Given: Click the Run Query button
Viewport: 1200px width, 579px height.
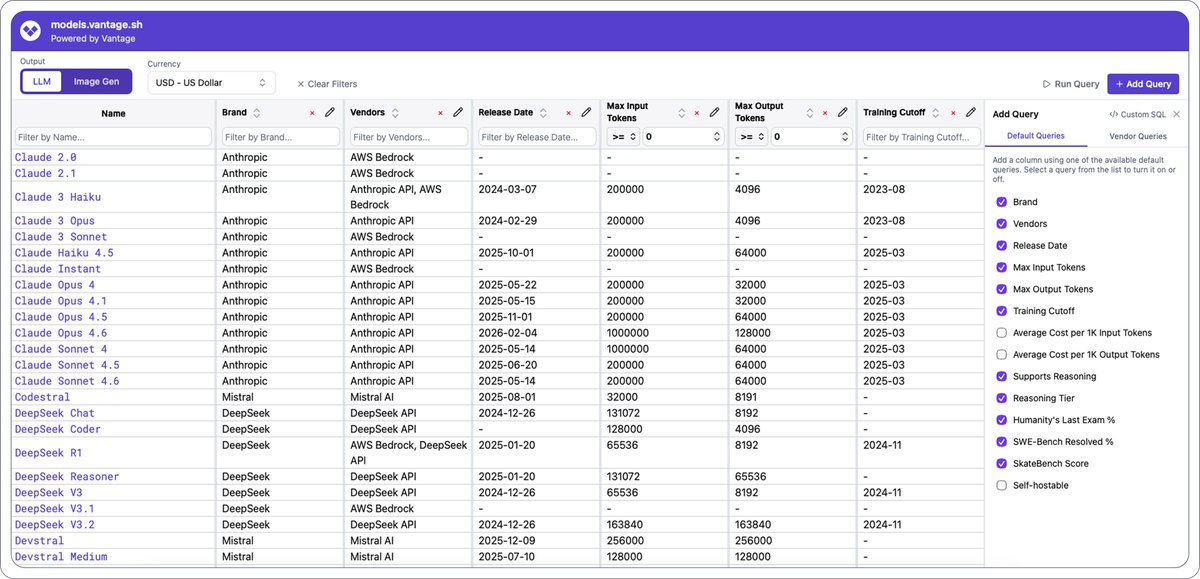Looking at the screenshot, I should point(1071,84).
